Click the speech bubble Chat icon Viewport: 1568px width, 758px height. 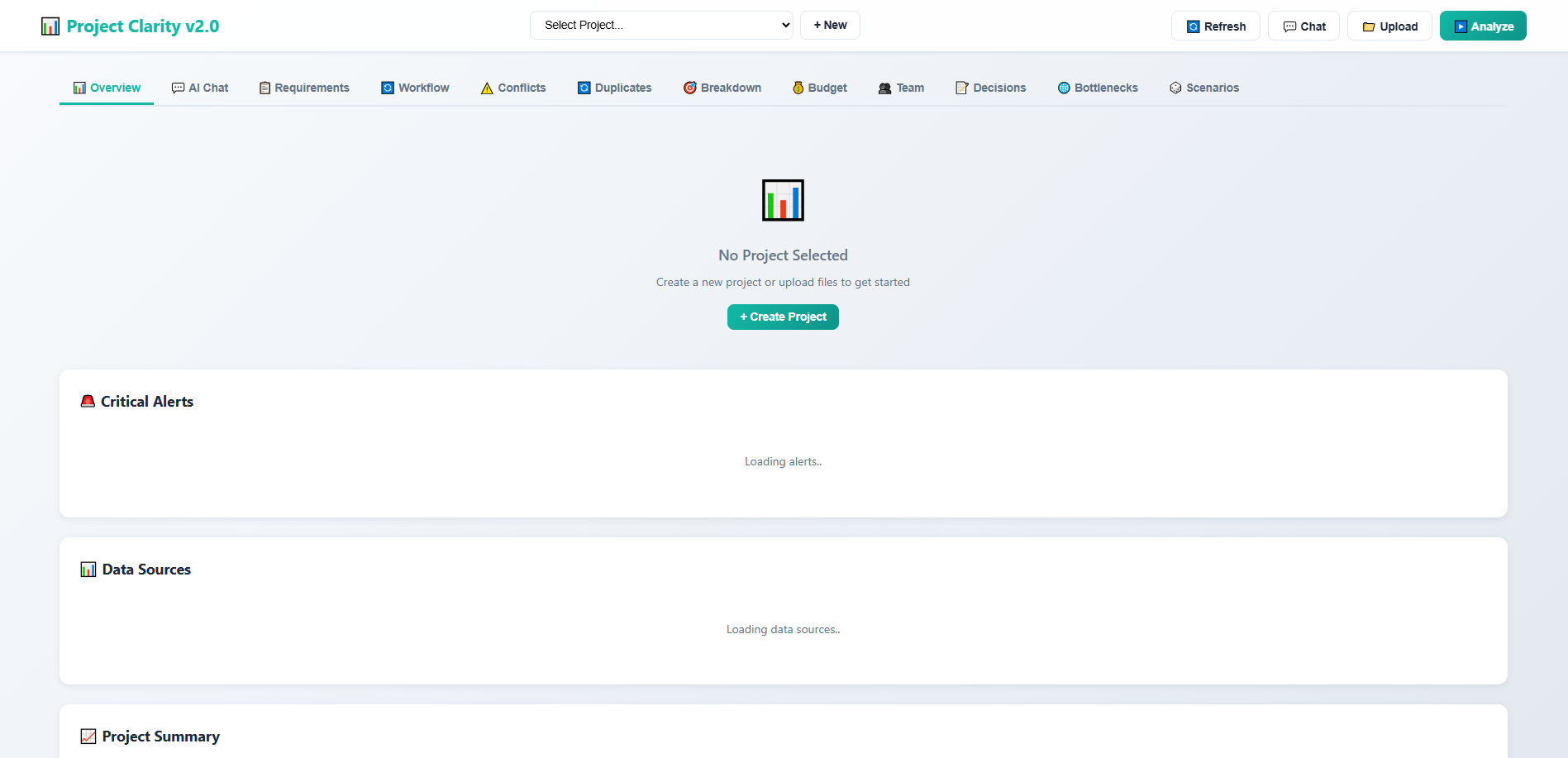pyautogui.click(x=1289, y=26)
